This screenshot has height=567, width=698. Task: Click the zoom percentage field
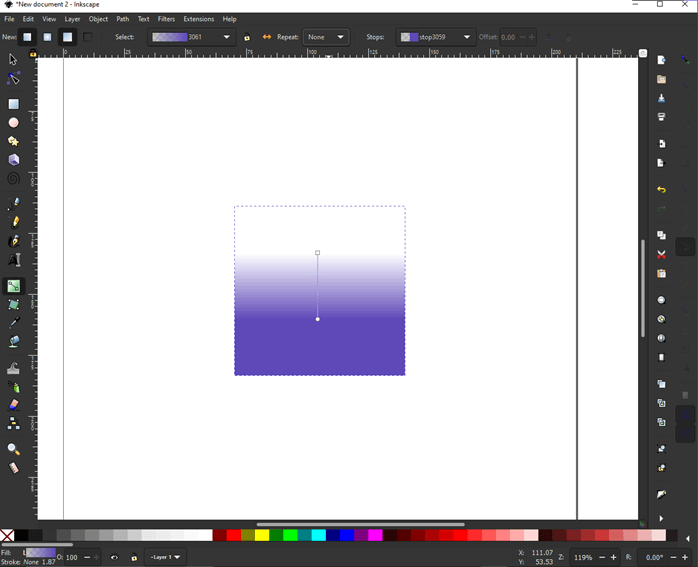583,557
